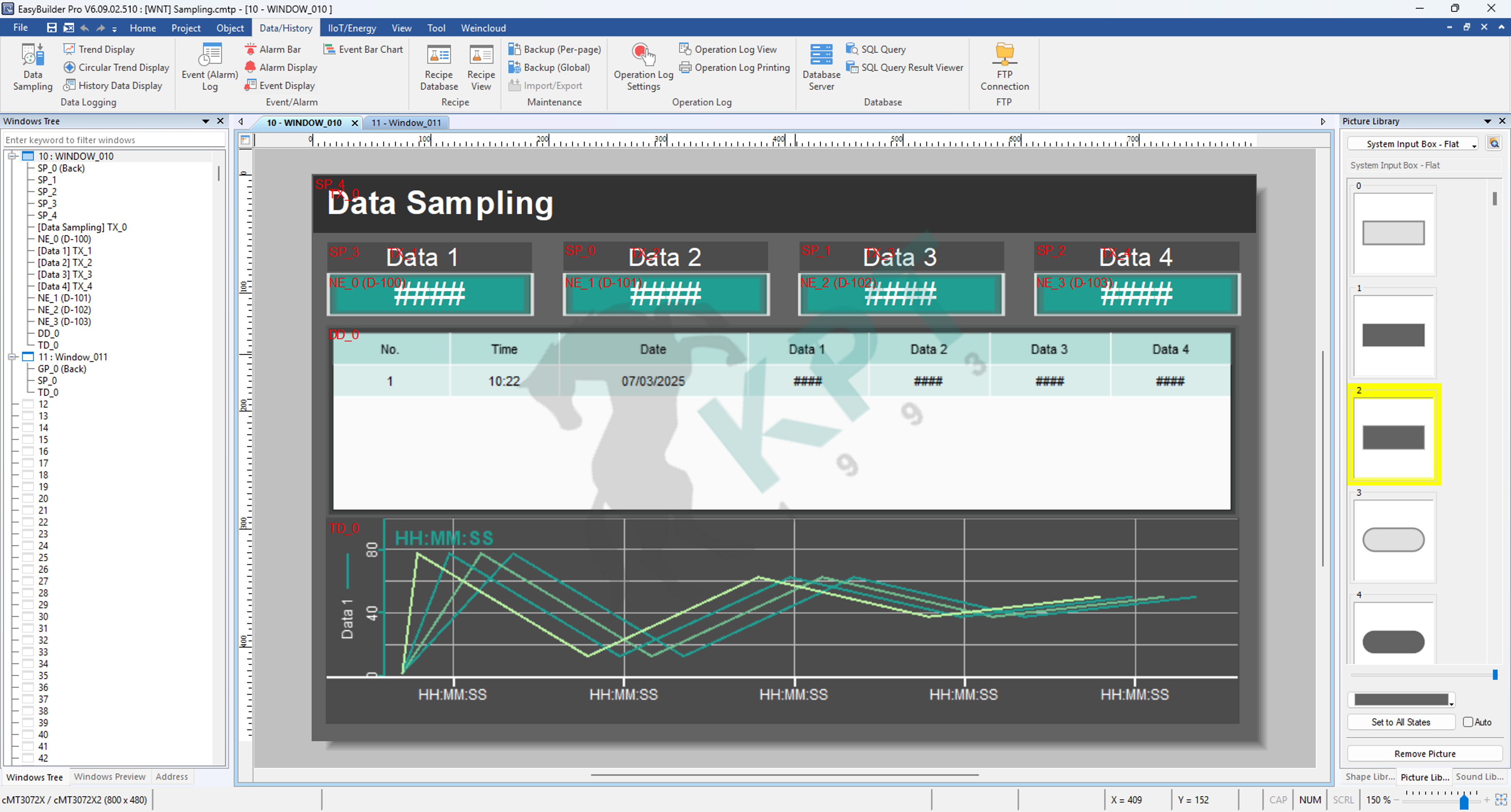Enable the Auto checkbox in Picture Library
The image size is (1511, 812).
tap(1468, 722)
